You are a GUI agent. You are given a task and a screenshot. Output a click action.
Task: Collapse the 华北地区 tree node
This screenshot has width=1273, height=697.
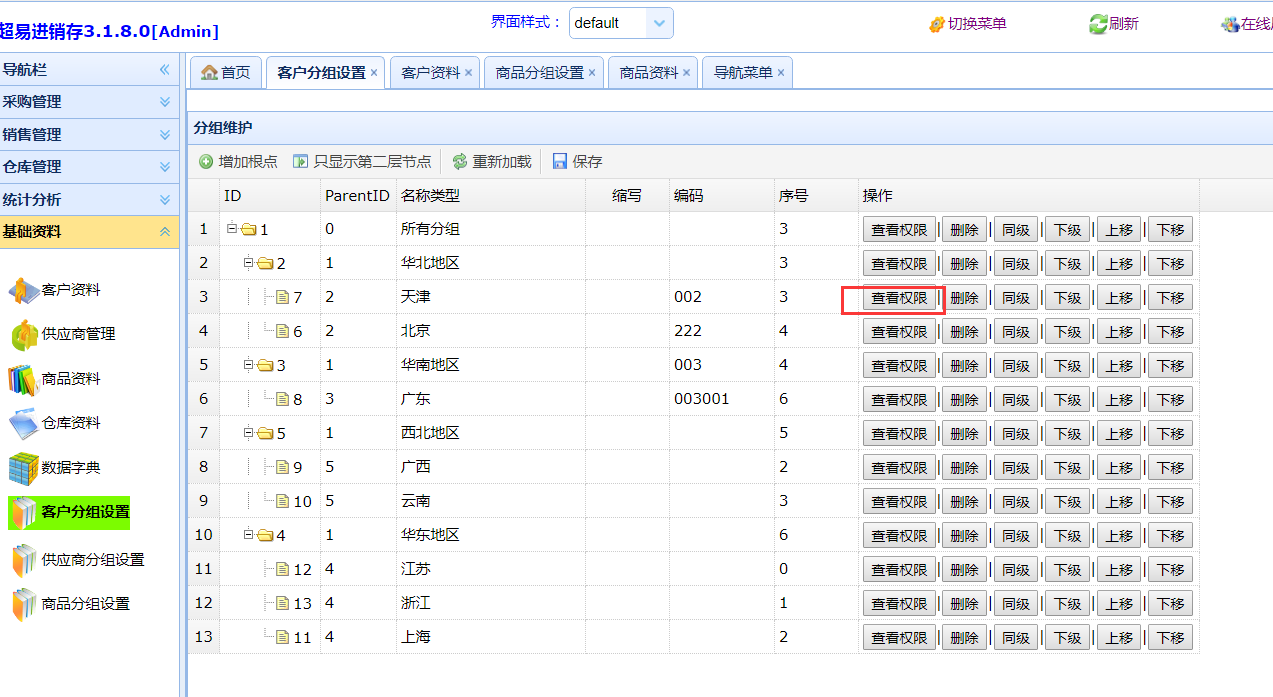[x=249, y=263]
